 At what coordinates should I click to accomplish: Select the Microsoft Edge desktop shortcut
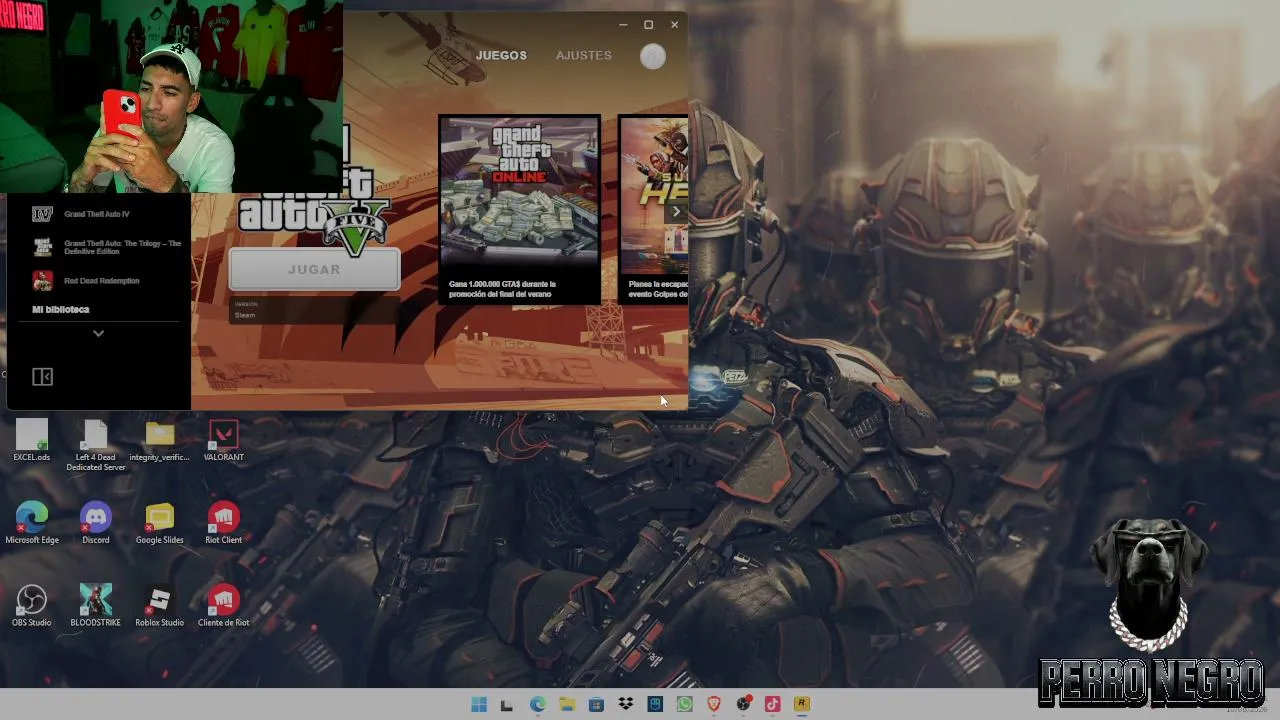click(x=32, y=524)
